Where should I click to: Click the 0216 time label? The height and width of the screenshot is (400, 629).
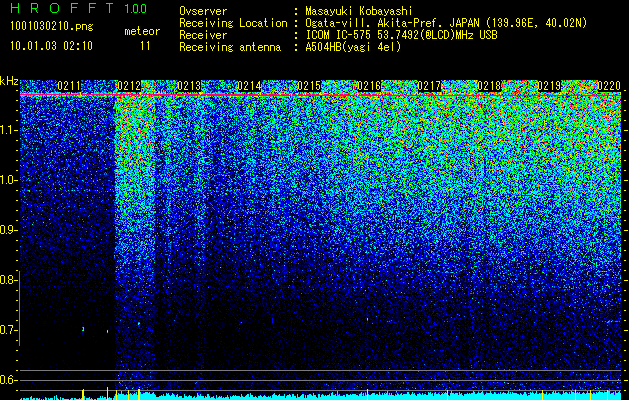(369, 86)
